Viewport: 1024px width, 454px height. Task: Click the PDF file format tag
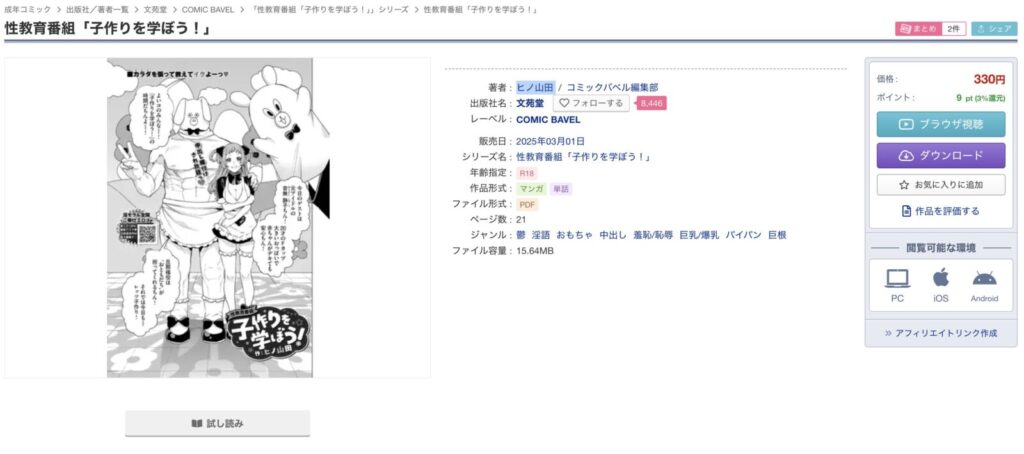[x=527, y=204]
